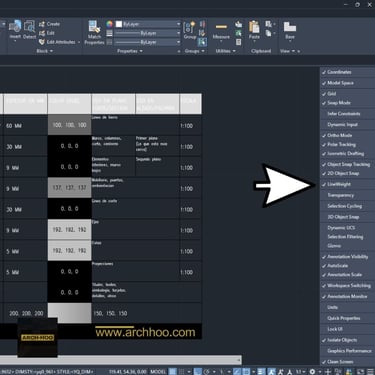Screen dimensions: 375x375
Task: Click the MODEL status bar button
Action: [x=158, y=371]
